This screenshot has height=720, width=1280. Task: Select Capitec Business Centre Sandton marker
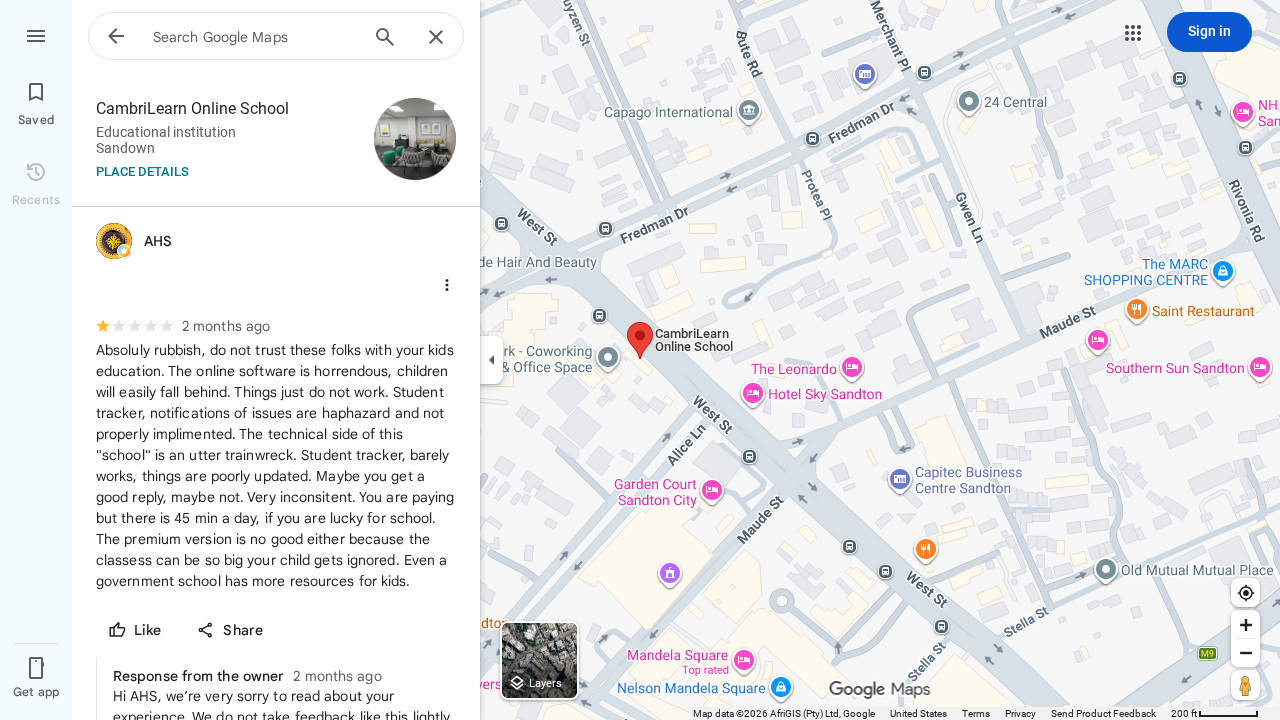(x=899, y=480)
